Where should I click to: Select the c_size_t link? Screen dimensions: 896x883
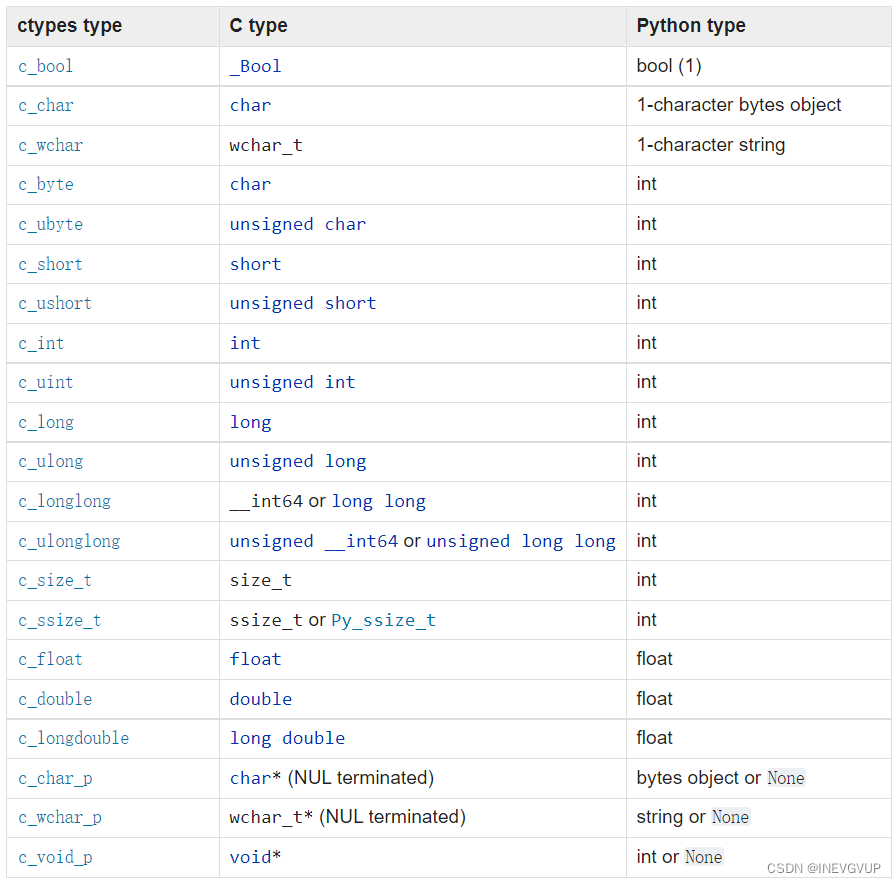55,580
